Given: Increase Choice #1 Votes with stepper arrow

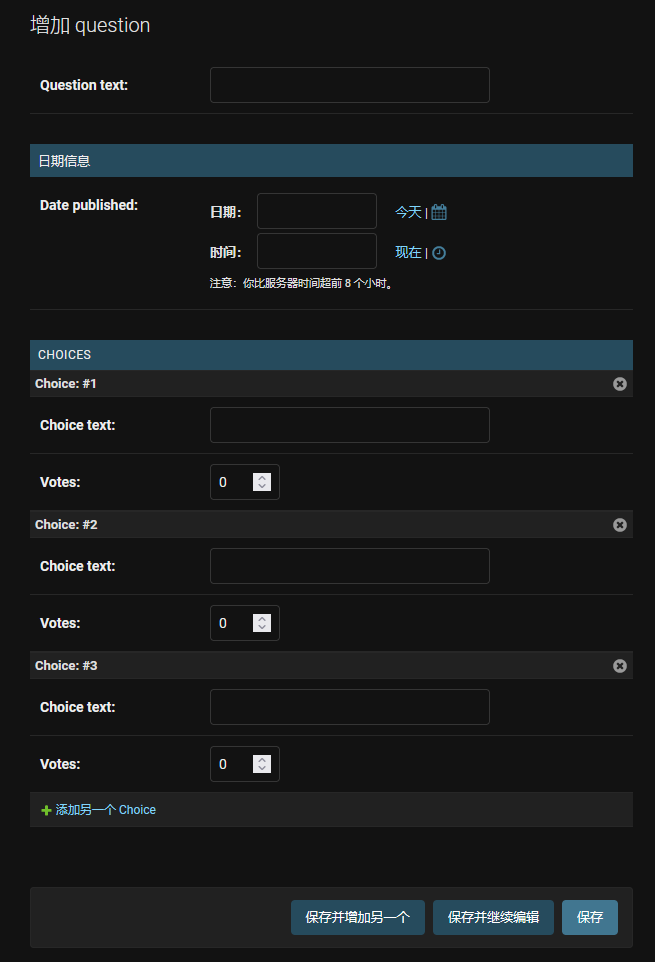Looking at the screenshot, I should coord(262,478).
